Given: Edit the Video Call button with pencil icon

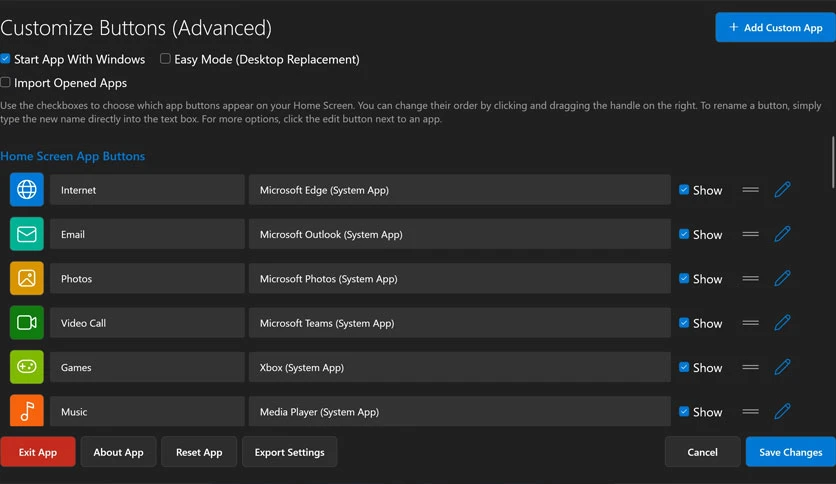Looking at the screenshot, I should click(x=782, y=322).
